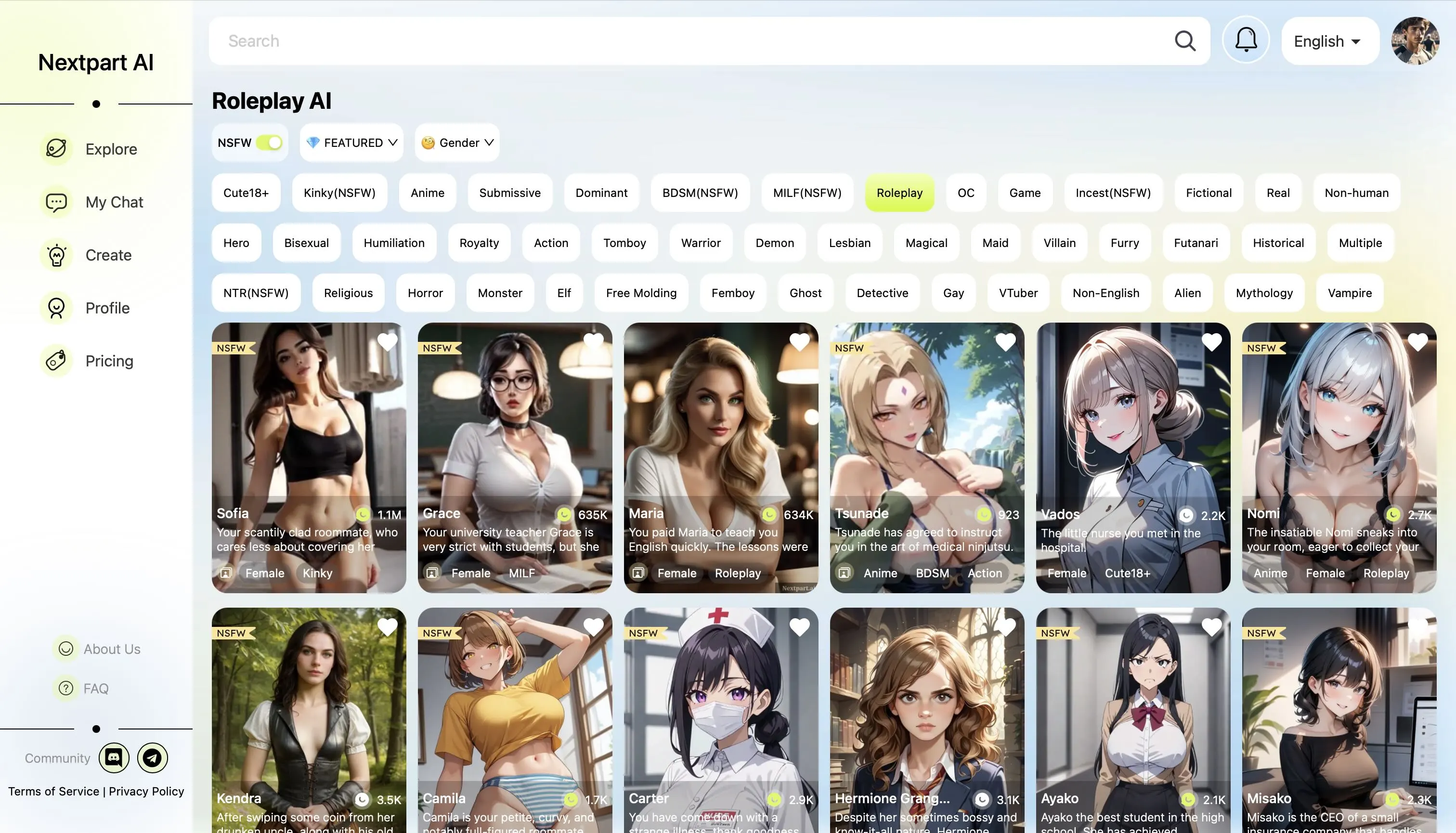Favorite Nomi with heart icon
This screenshot has width=1456, height=833.
pyautogui.click(x=1417, y=342)
